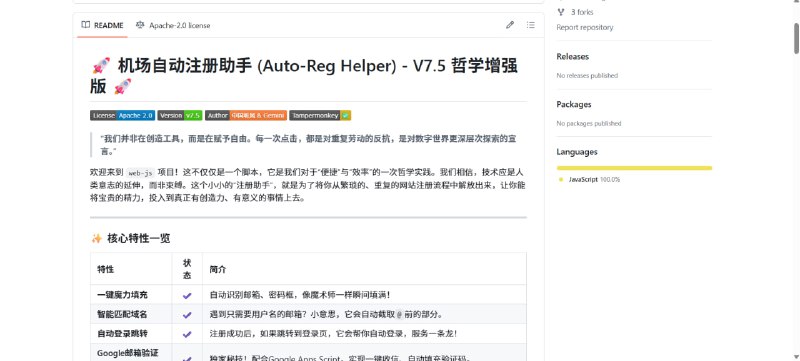Screen dimensions: 800x361
Task: Click the License Apache 2.0 badge
Action: (x=122, y=116)
